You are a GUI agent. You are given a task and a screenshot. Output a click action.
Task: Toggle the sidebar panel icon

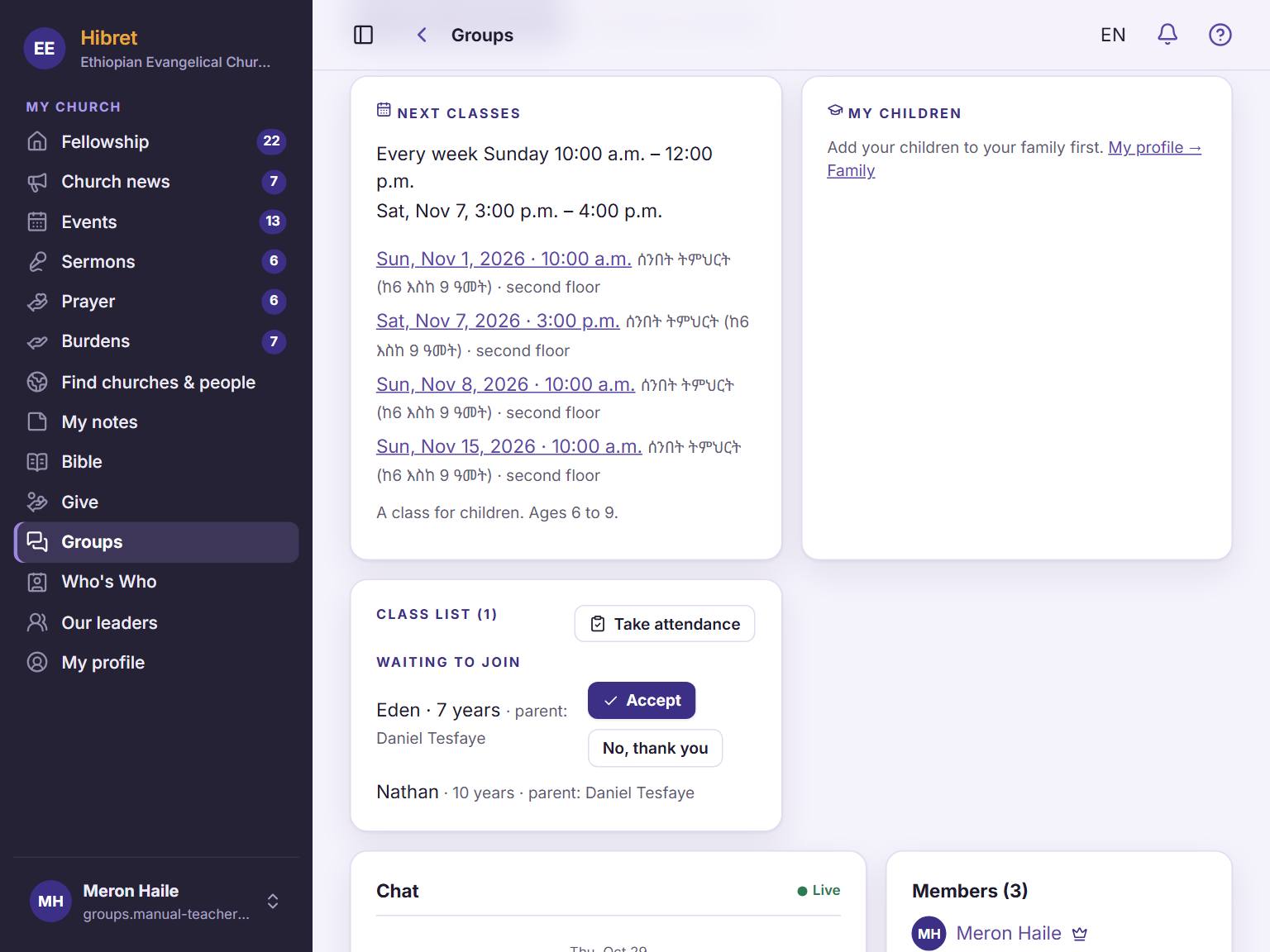363,35
